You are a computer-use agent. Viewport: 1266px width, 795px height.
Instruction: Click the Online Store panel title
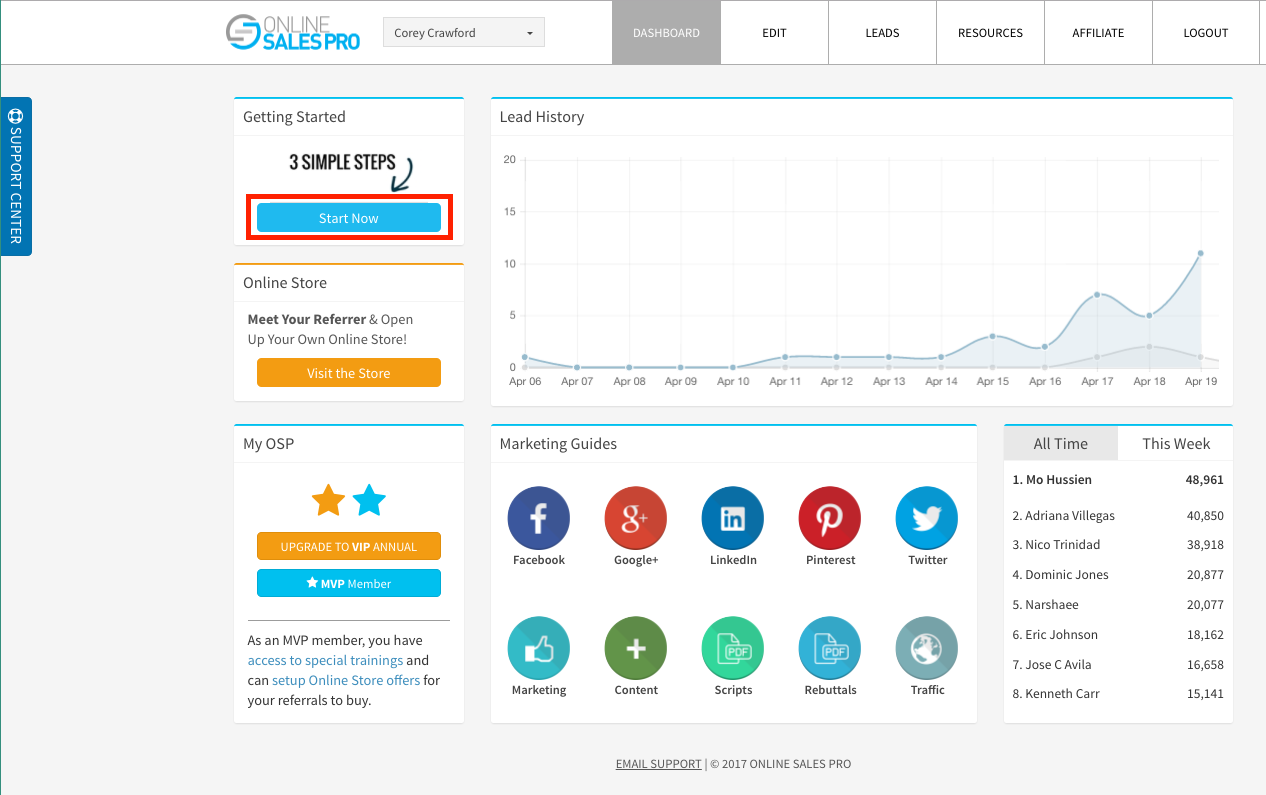(285, 283)
